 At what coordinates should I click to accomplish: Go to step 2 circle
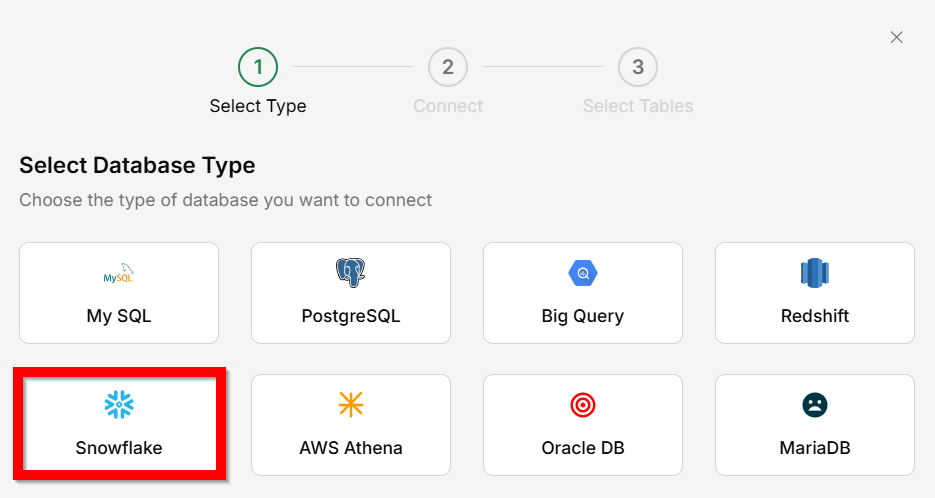[x=448, y=67]
